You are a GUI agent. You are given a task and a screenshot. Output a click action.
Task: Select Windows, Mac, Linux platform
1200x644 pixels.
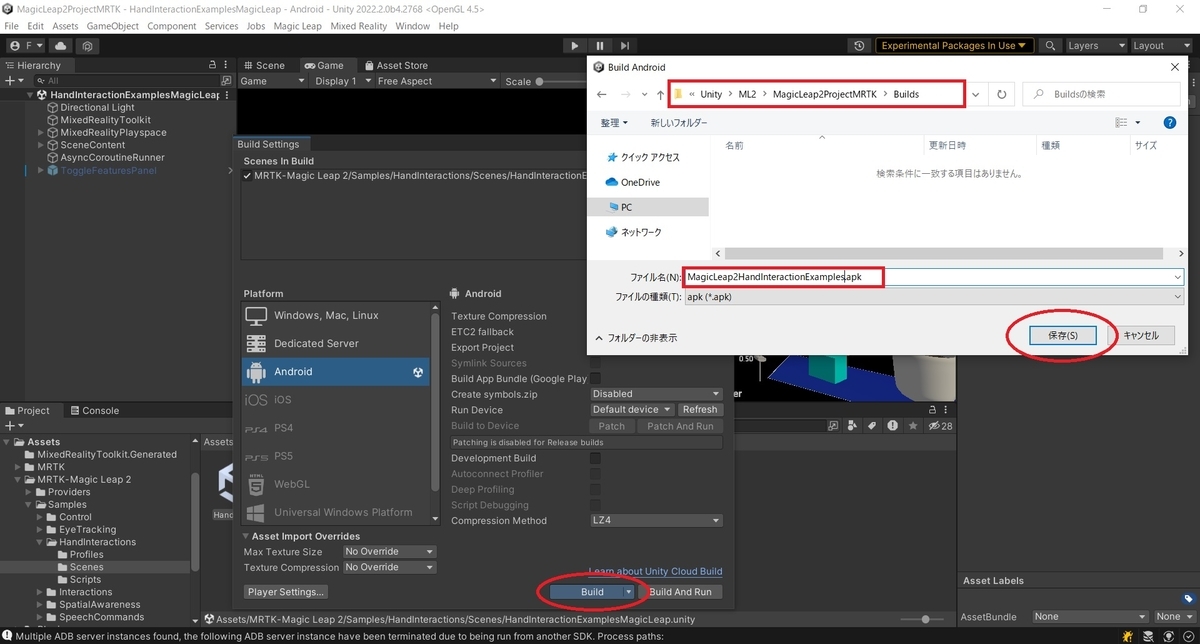338,315
